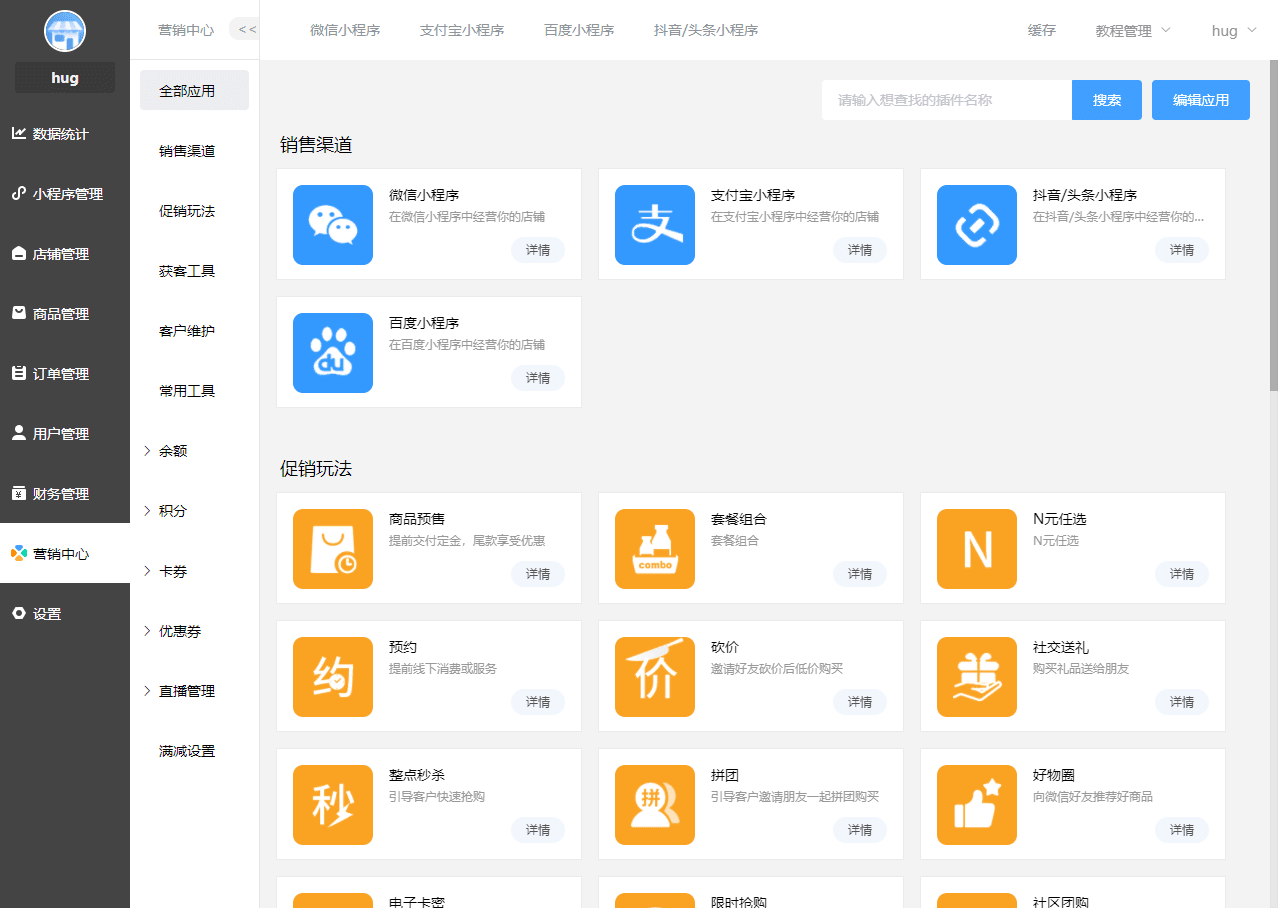Click the 财务管理 yen icon in sidebar
Viewport: 1278px width, 908px height.
[19, 493]
